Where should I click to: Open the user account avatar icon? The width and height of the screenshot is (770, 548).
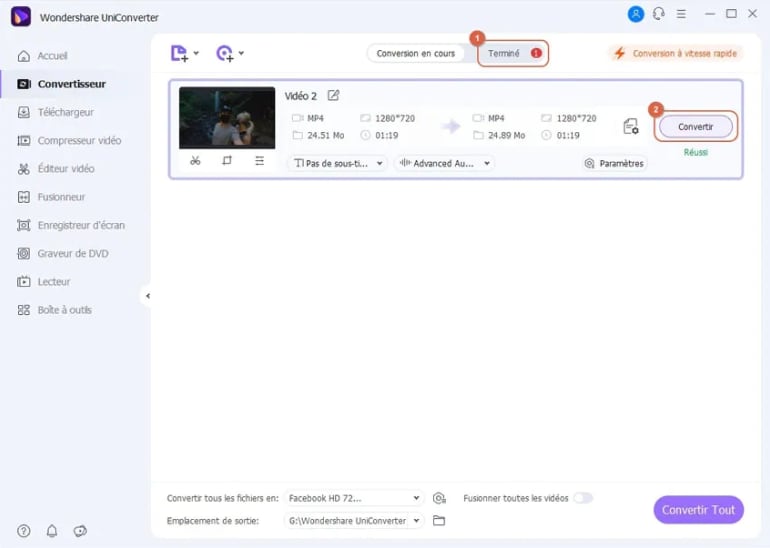click(635, 14)
